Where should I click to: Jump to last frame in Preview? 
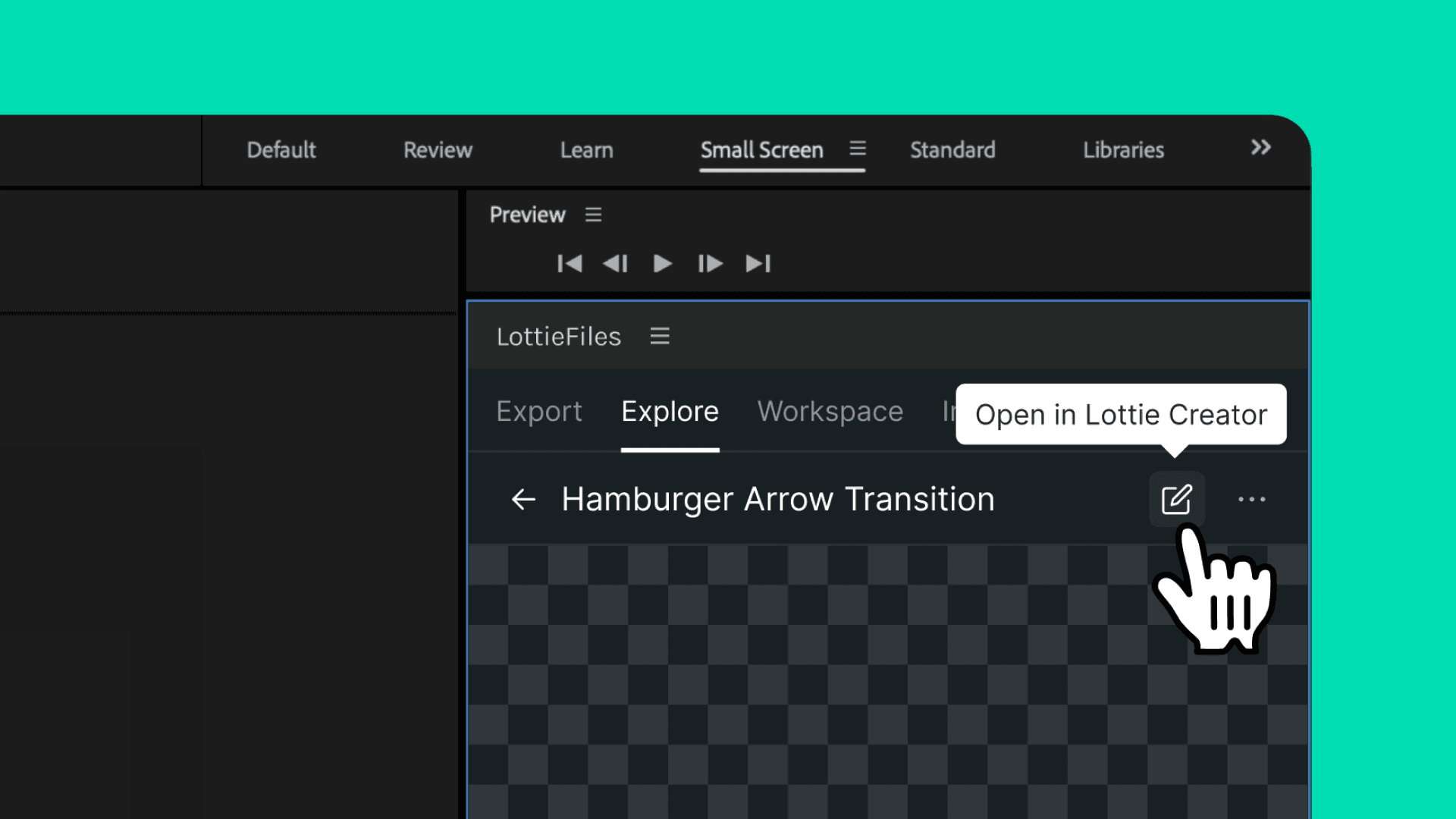point(758,263)
